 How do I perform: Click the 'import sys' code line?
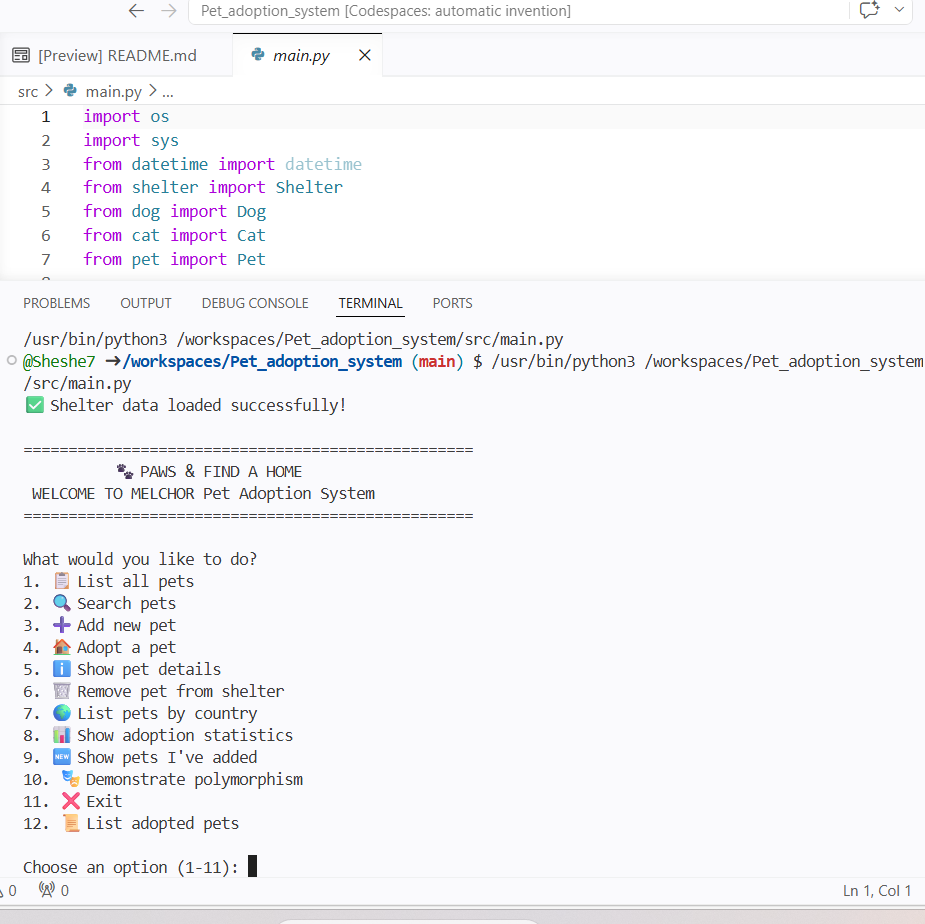click(131, 141)
